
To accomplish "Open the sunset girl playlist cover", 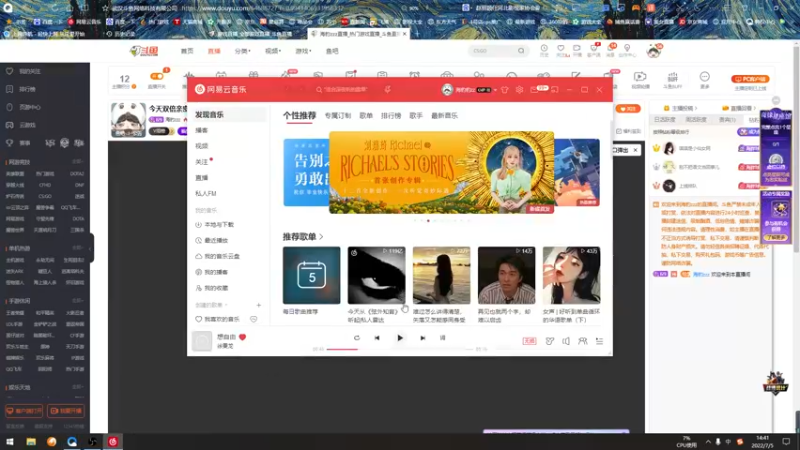I will (441, 276).
